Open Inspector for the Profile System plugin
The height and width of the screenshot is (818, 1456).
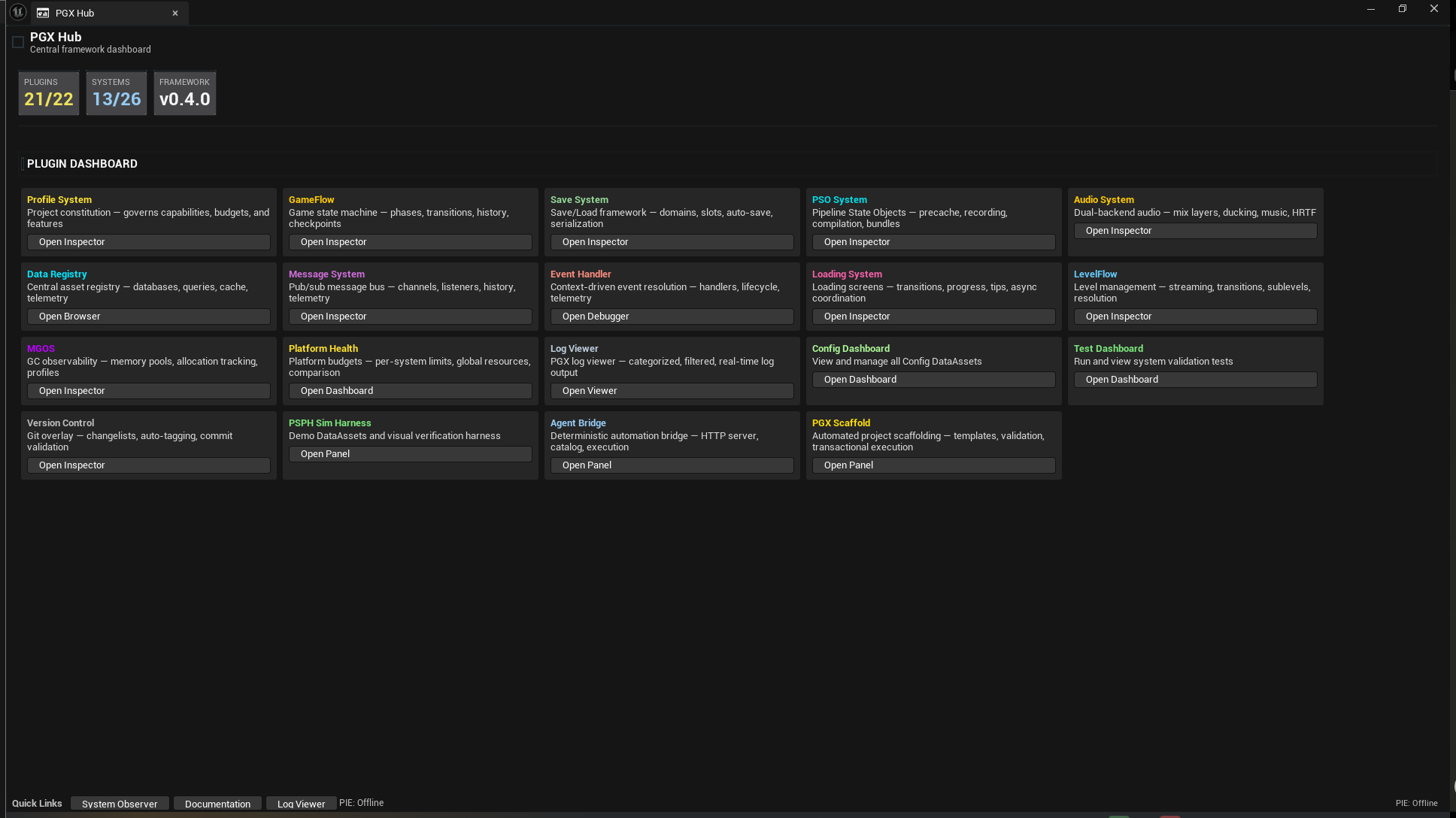coord(147,241)
